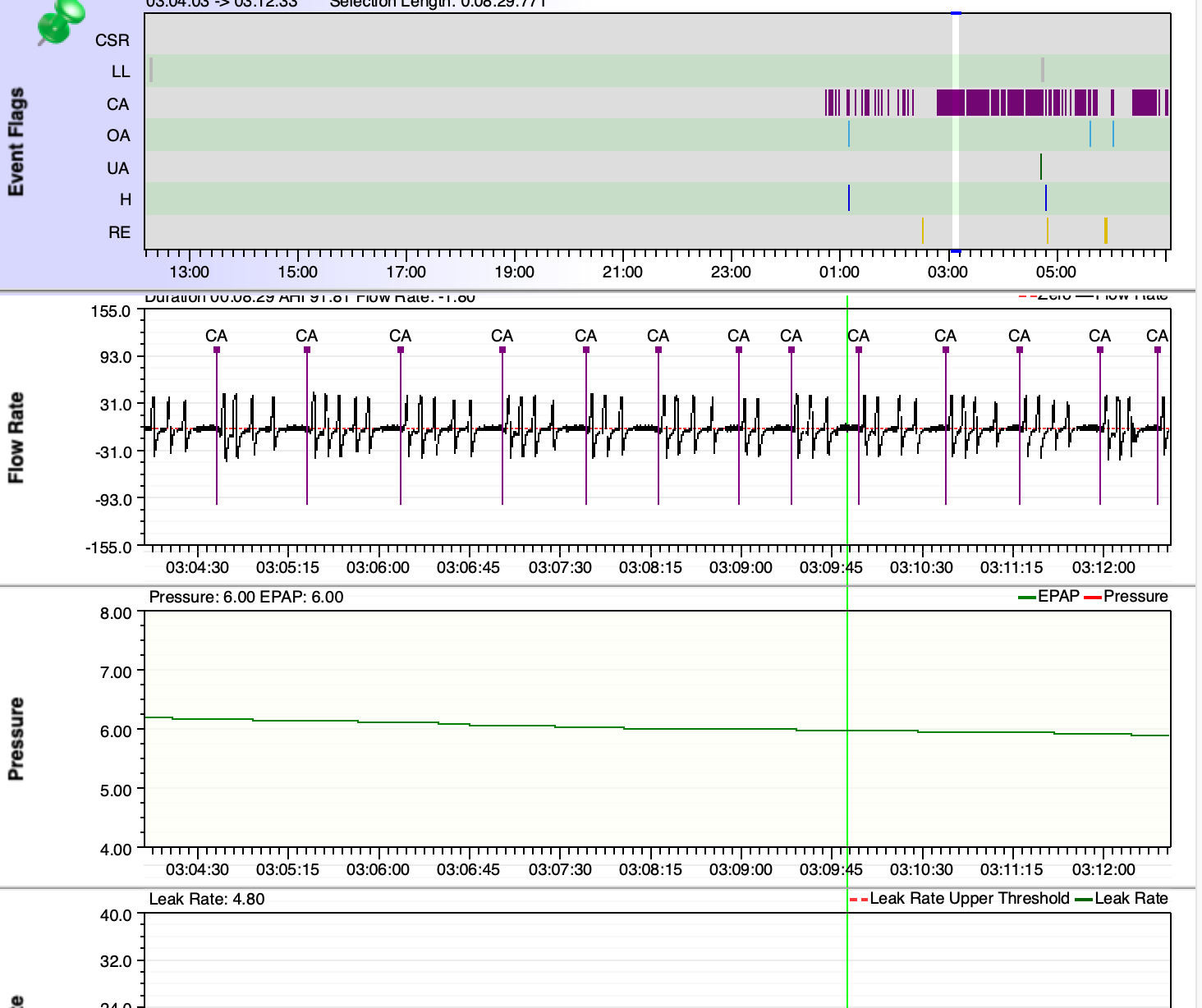Click the white selection highlight at 03:00

point(956,131)
